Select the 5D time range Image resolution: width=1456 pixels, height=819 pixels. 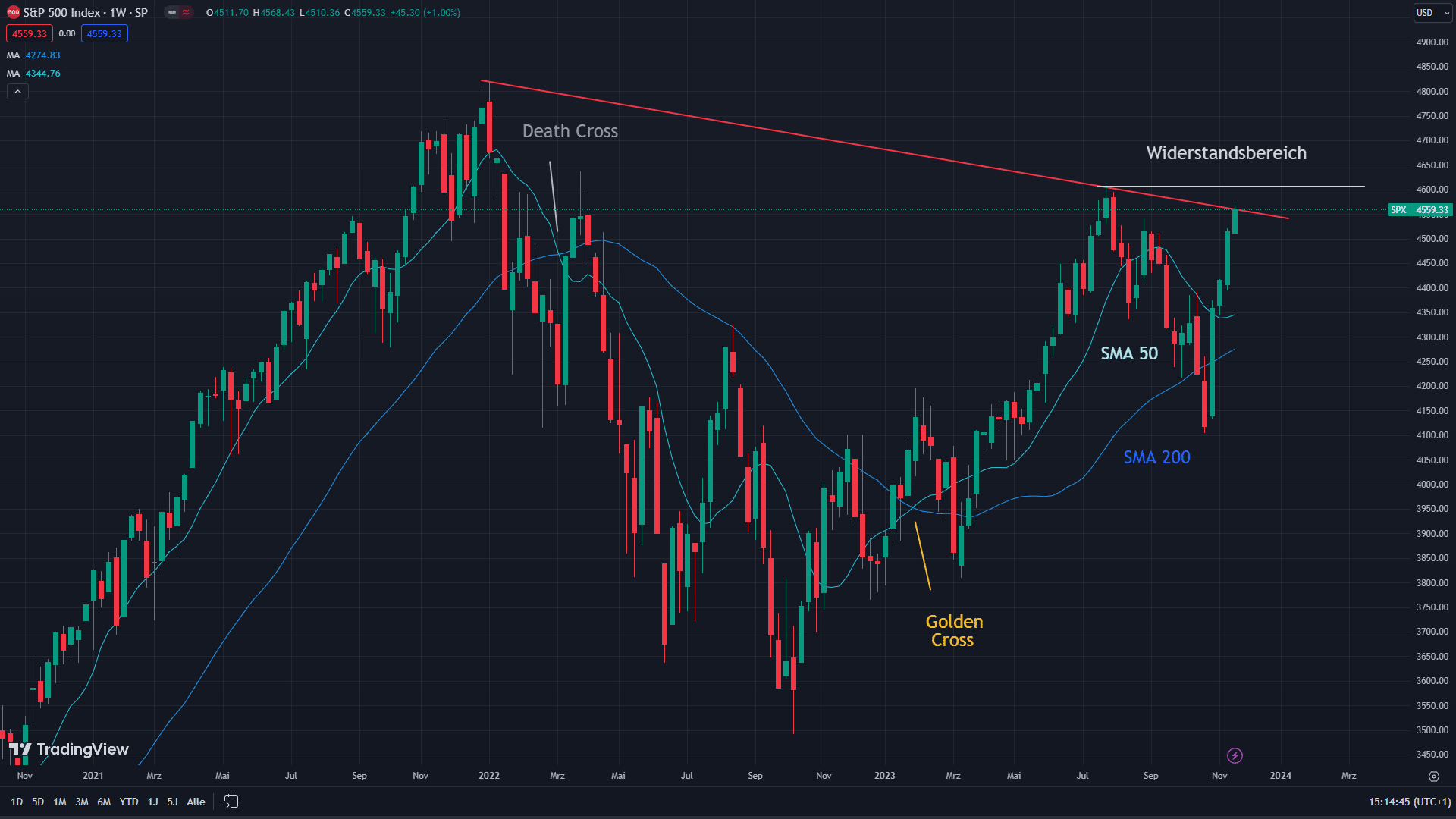tap(38, 802)
